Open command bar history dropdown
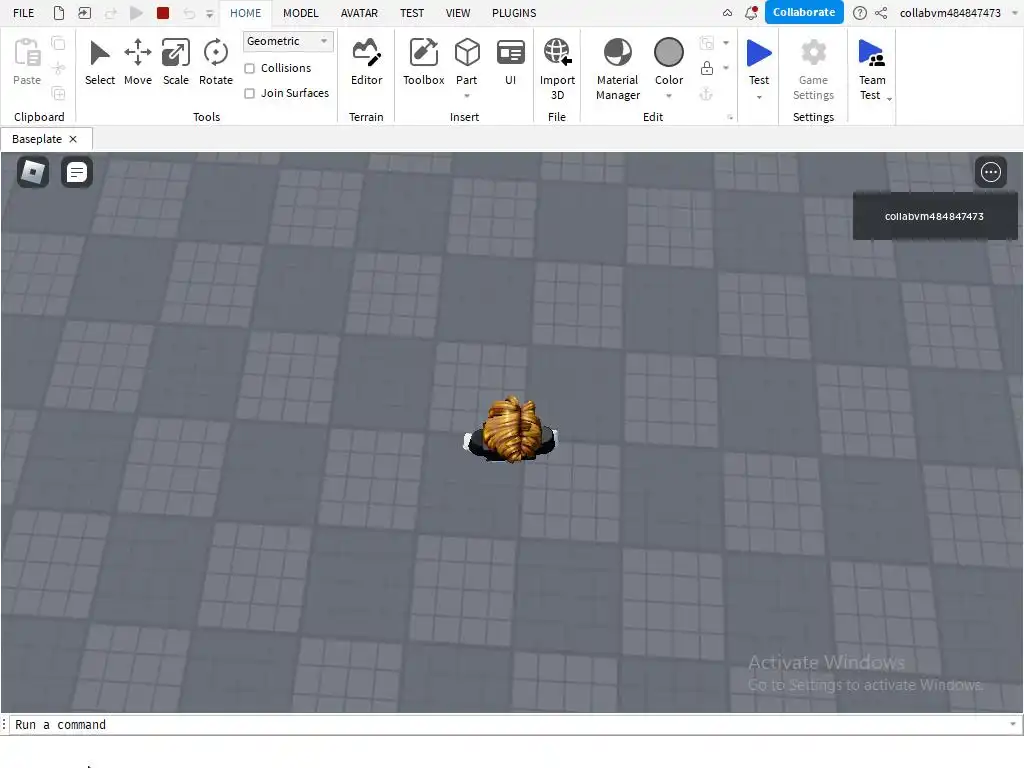This screenshot has width=1024, height=768. tap(1013, 724)
